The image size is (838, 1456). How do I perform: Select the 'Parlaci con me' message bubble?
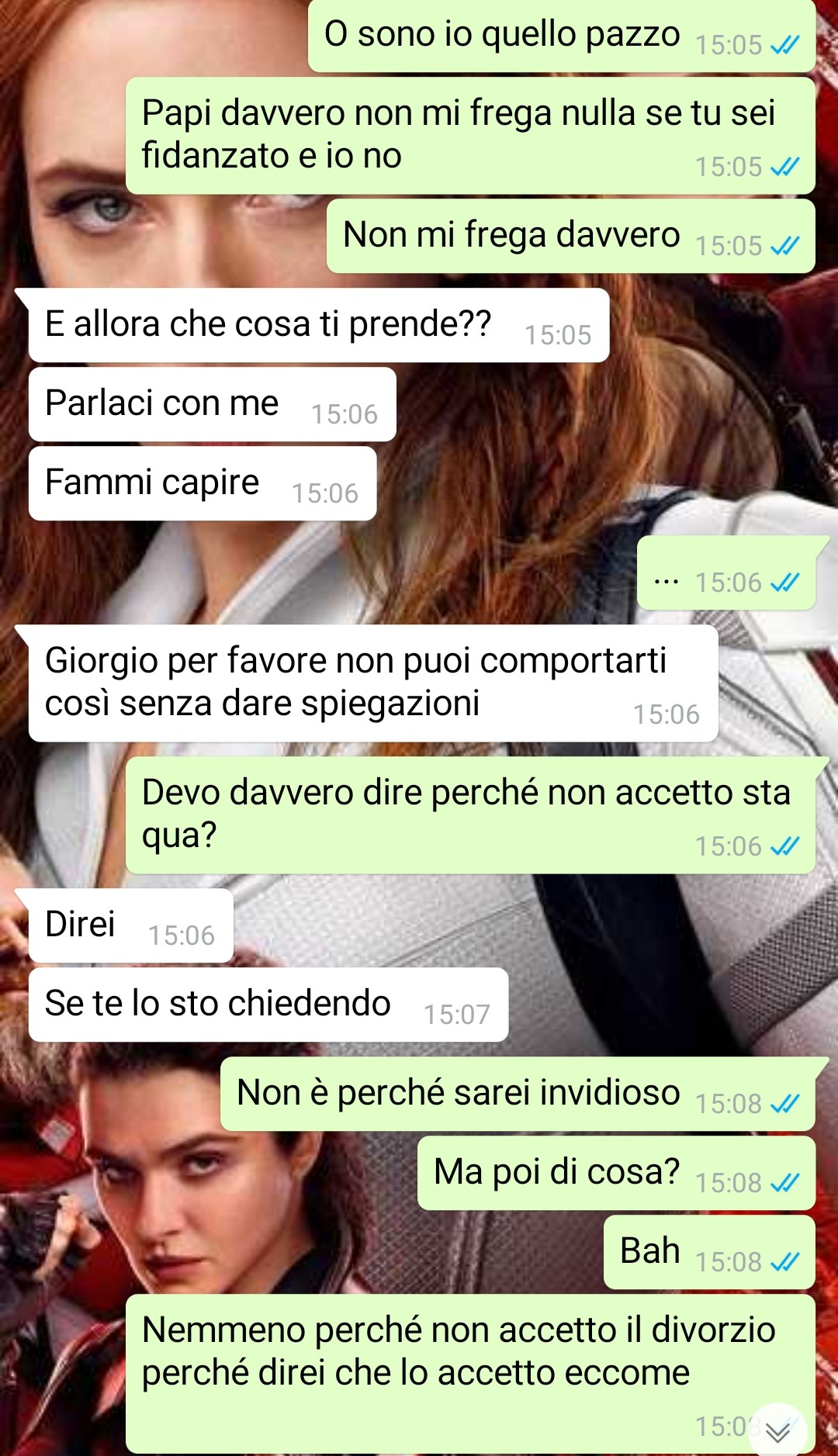(212, 404)
